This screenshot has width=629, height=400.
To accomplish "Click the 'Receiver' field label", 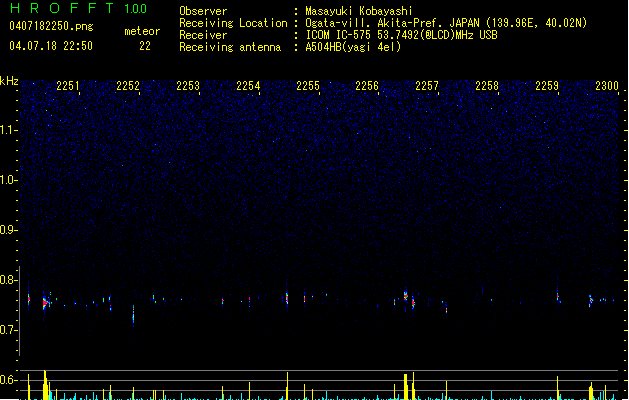I will click(x=203, y=35).
